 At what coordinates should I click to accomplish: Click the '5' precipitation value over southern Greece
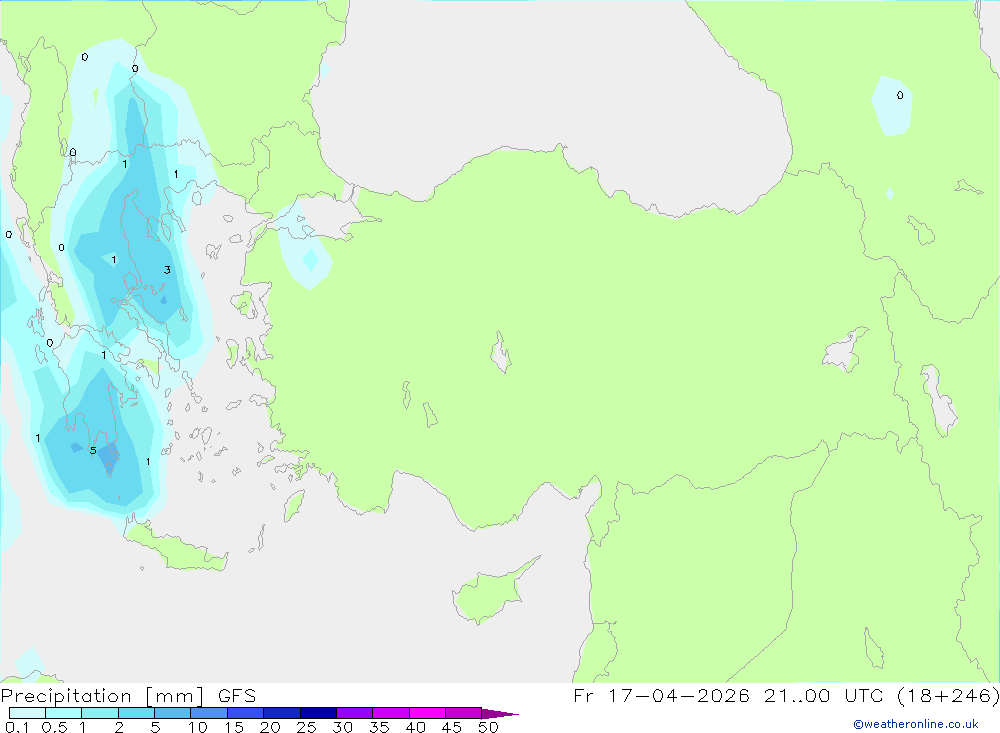click(x=93, y=451)
